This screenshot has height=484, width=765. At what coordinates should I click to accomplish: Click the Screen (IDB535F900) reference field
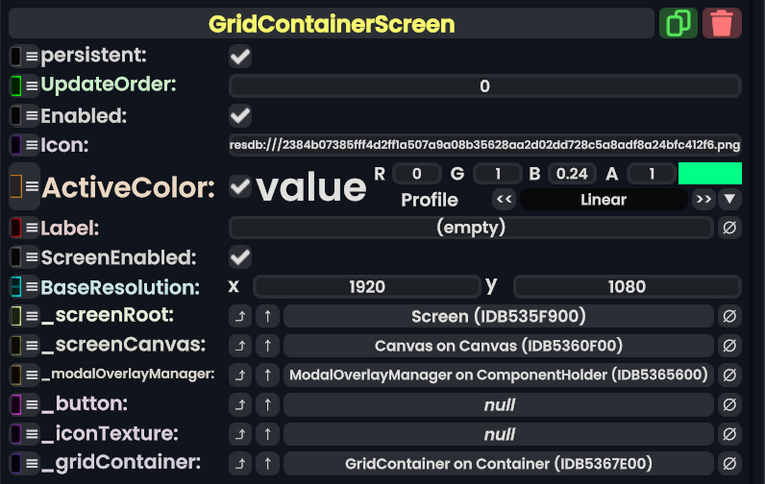coord(498,316)
